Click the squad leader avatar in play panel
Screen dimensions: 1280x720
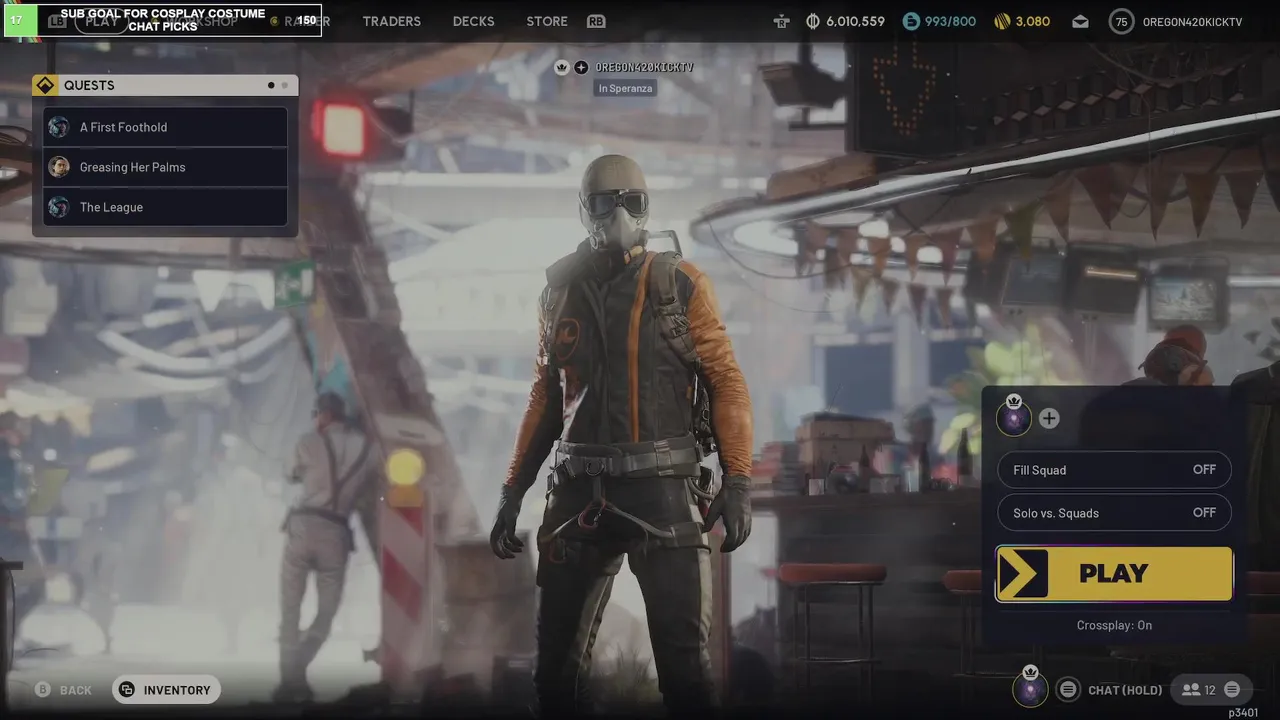point(1014,417)
